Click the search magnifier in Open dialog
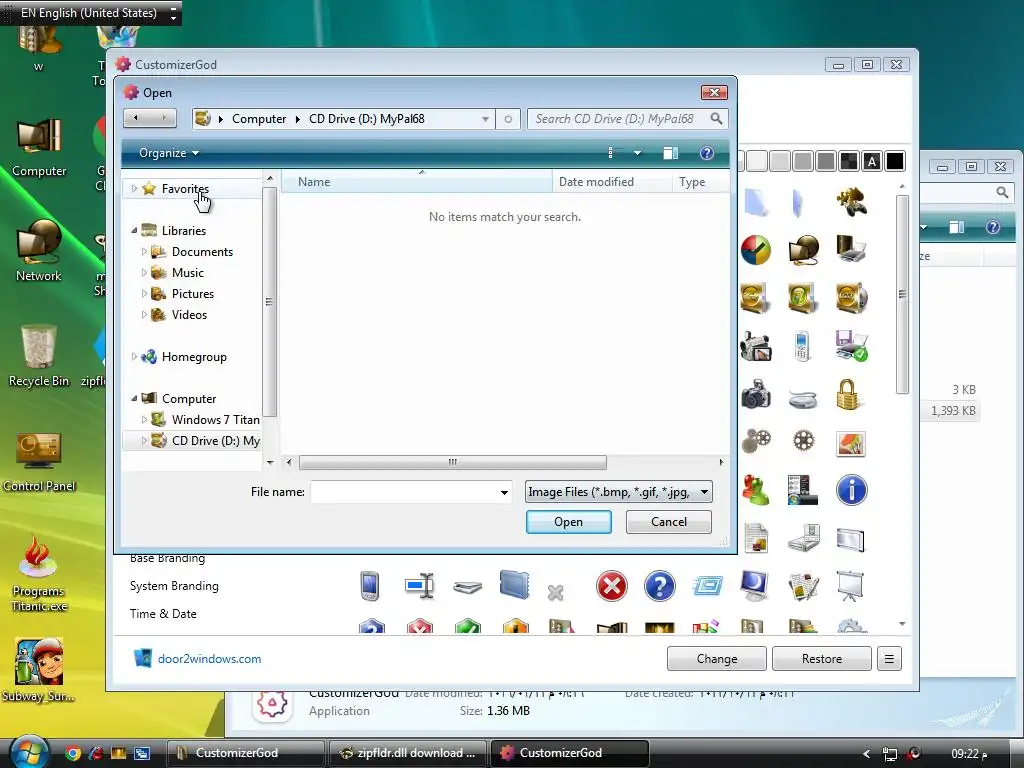Image resolution: width=1024 pixels, height=768 pixels. coord(716,118)
